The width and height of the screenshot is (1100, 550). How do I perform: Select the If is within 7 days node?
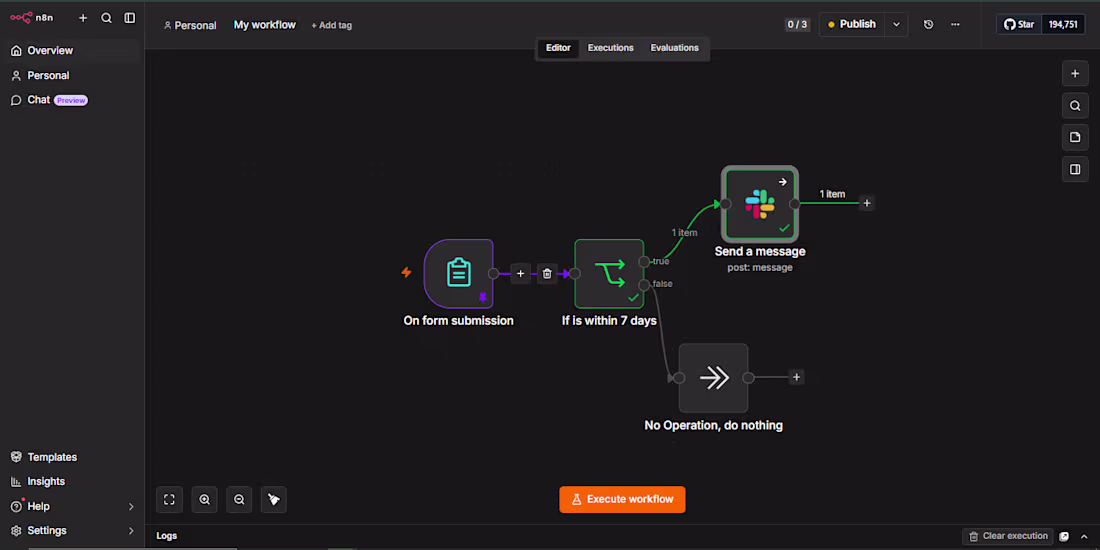point(609,274)
